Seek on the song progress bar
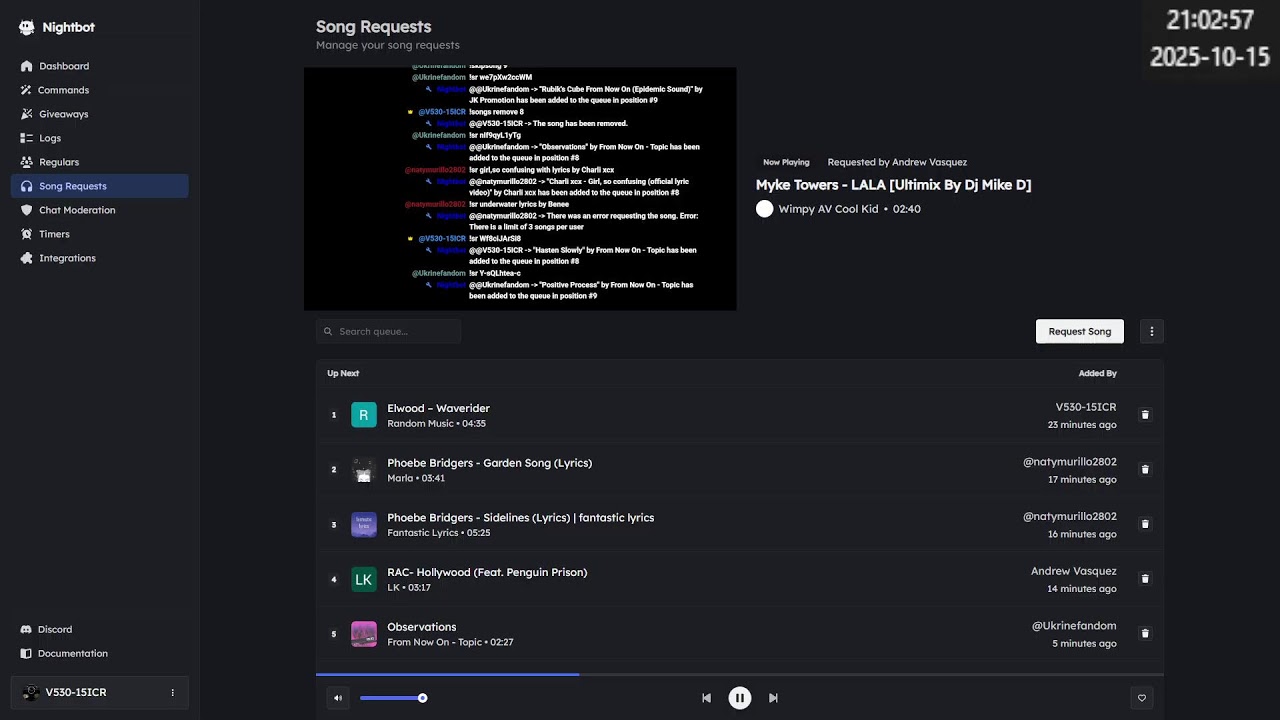 click(x=740, y=675)
